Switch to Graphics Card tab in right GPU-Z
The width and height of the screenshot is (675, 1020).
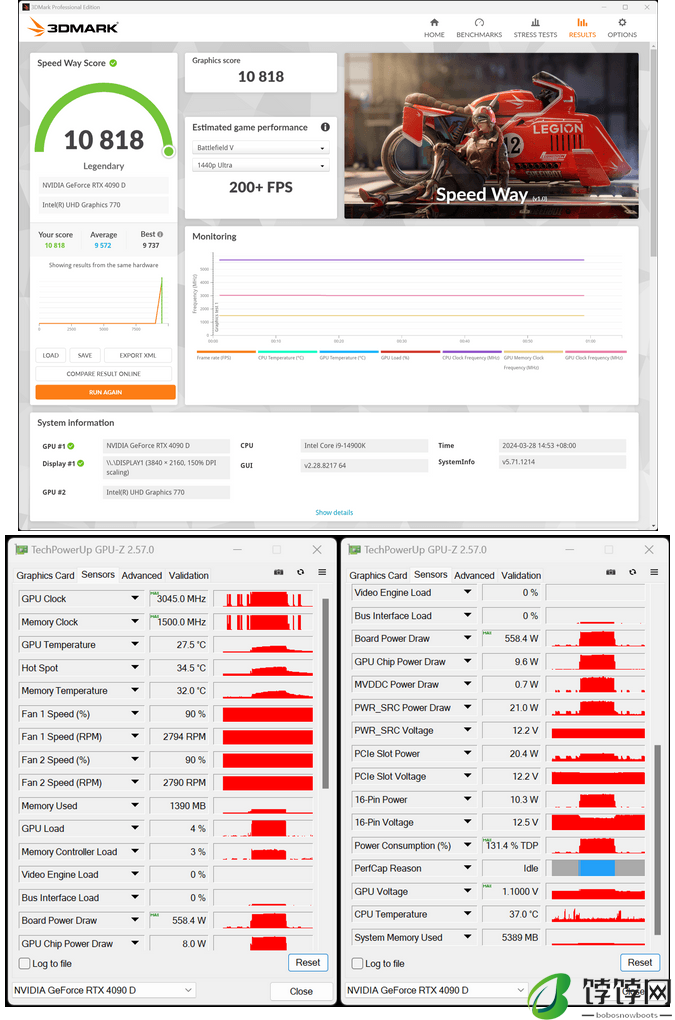click(x=378, y=576)
